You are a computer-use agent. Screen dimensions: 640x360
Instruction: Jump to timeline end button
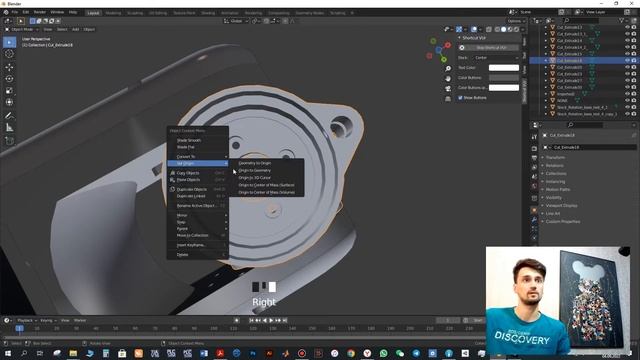pos(285,320)
